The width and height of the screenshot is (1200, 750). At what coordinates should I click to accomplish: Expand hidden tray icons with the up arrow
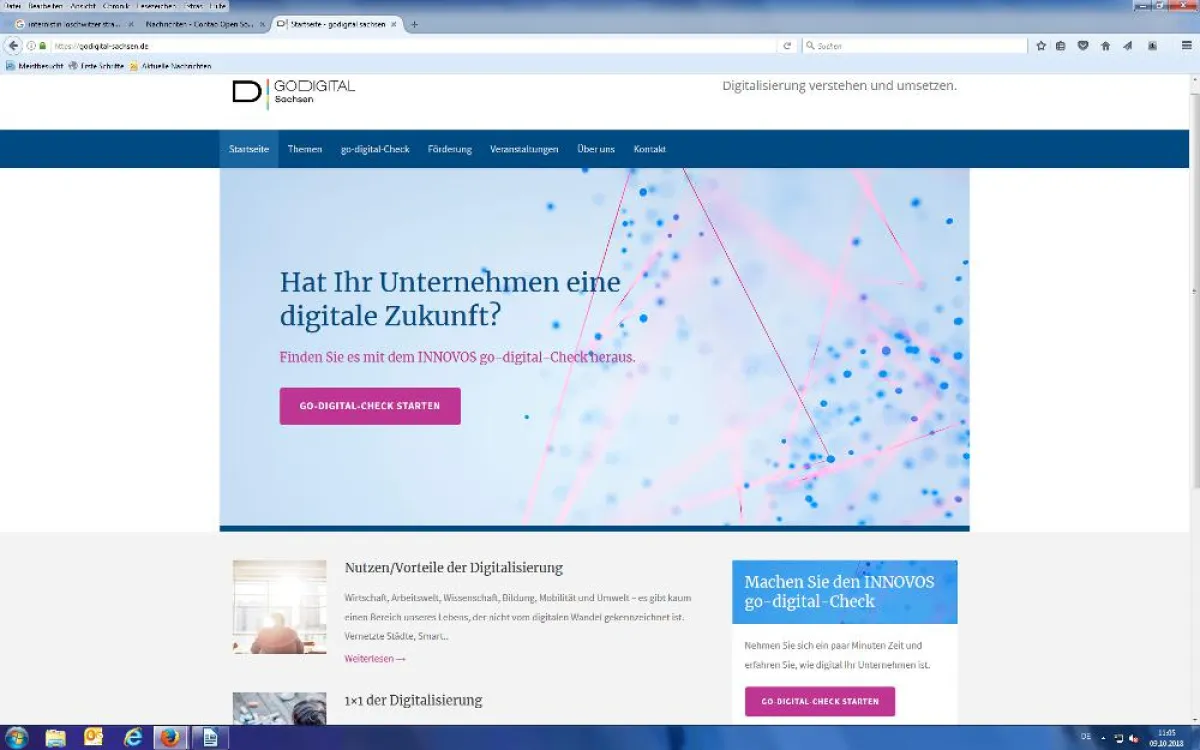[x=1104, y=738]
